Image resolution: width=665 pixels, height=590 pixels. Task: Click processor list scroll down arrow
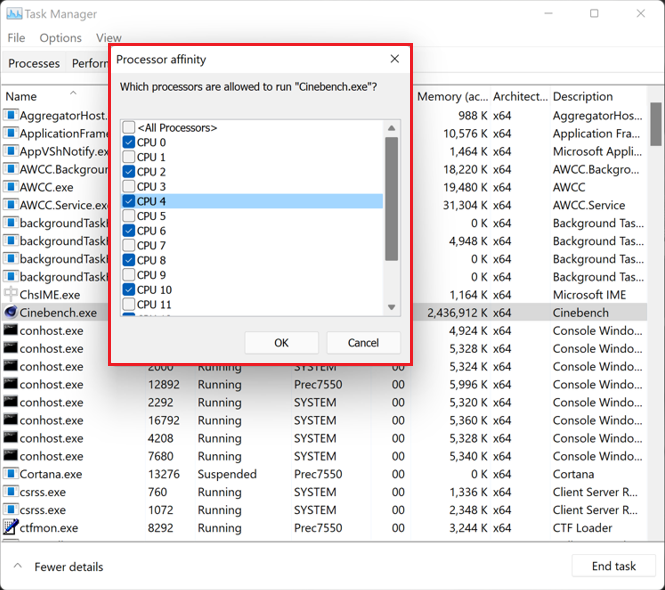click(x=391, y=307)
